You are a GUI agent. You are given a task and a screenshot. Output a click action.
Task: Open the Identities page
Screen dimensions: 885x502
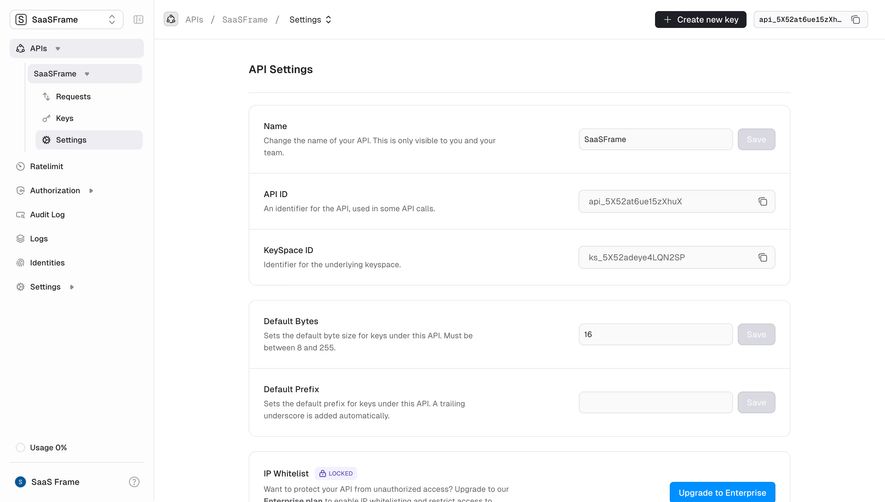pyautogui.click(x=47, y=263)
